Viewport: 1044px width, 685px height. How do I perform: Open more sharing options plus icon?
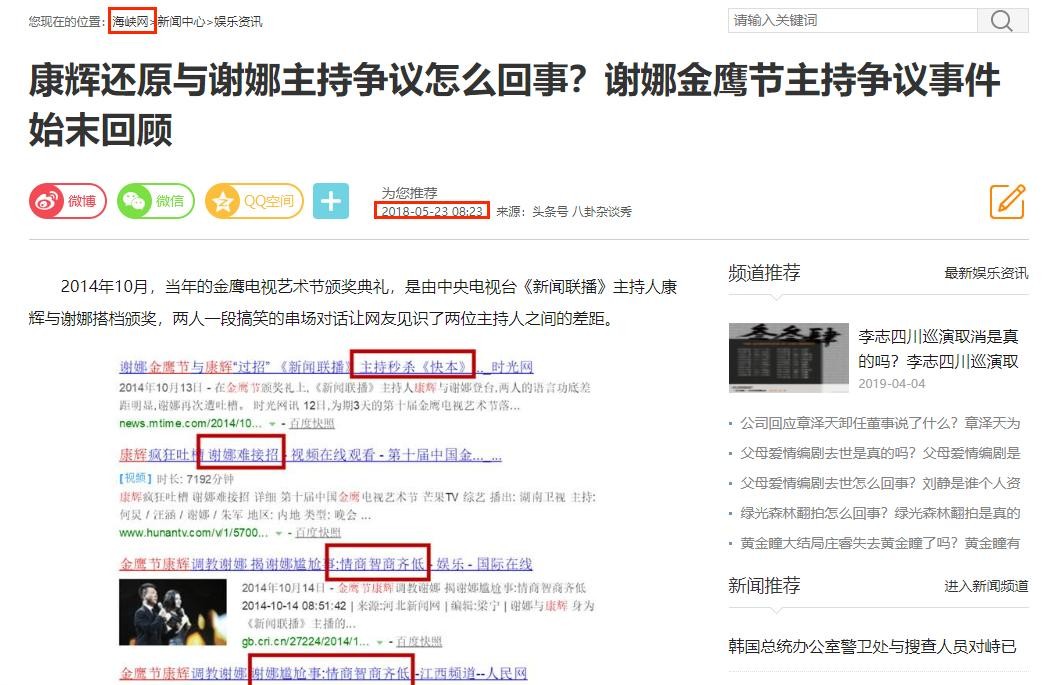point(331,201)
